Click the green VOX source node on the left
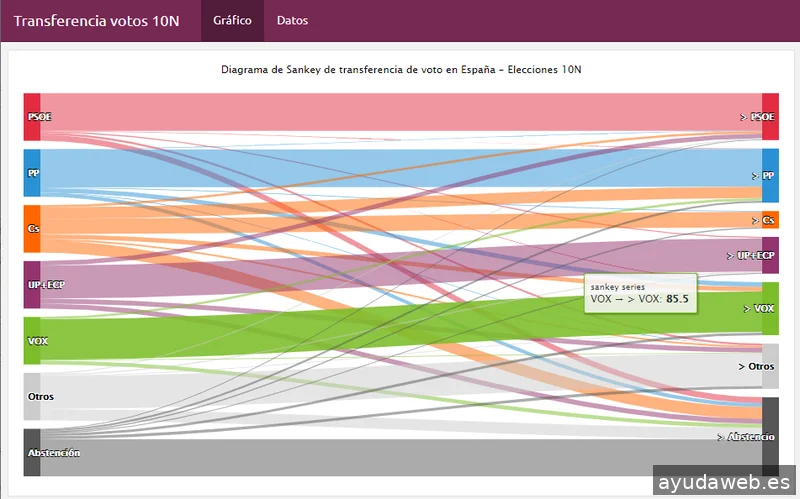This screenshot has width=800, height=499. point(32,340)
